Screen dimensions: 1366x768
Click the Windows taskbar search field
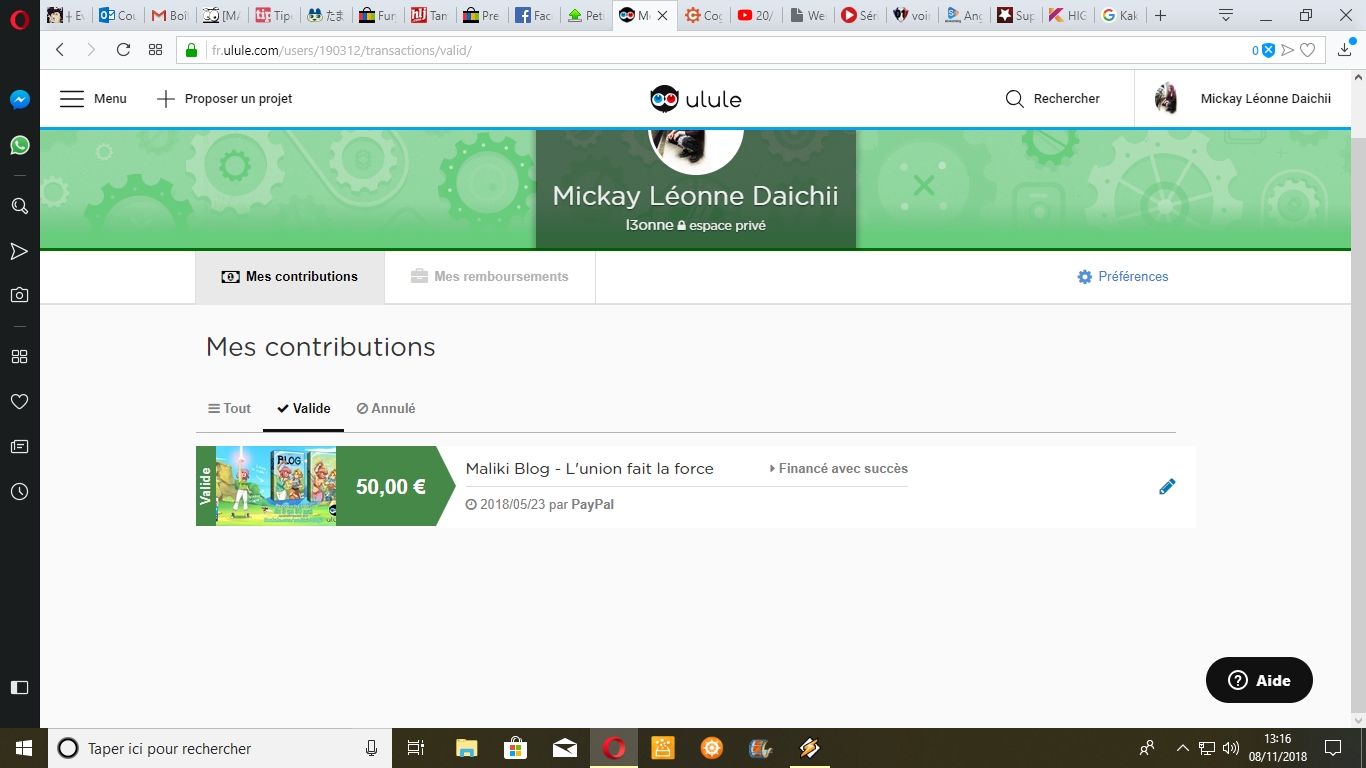pos(220,748)
